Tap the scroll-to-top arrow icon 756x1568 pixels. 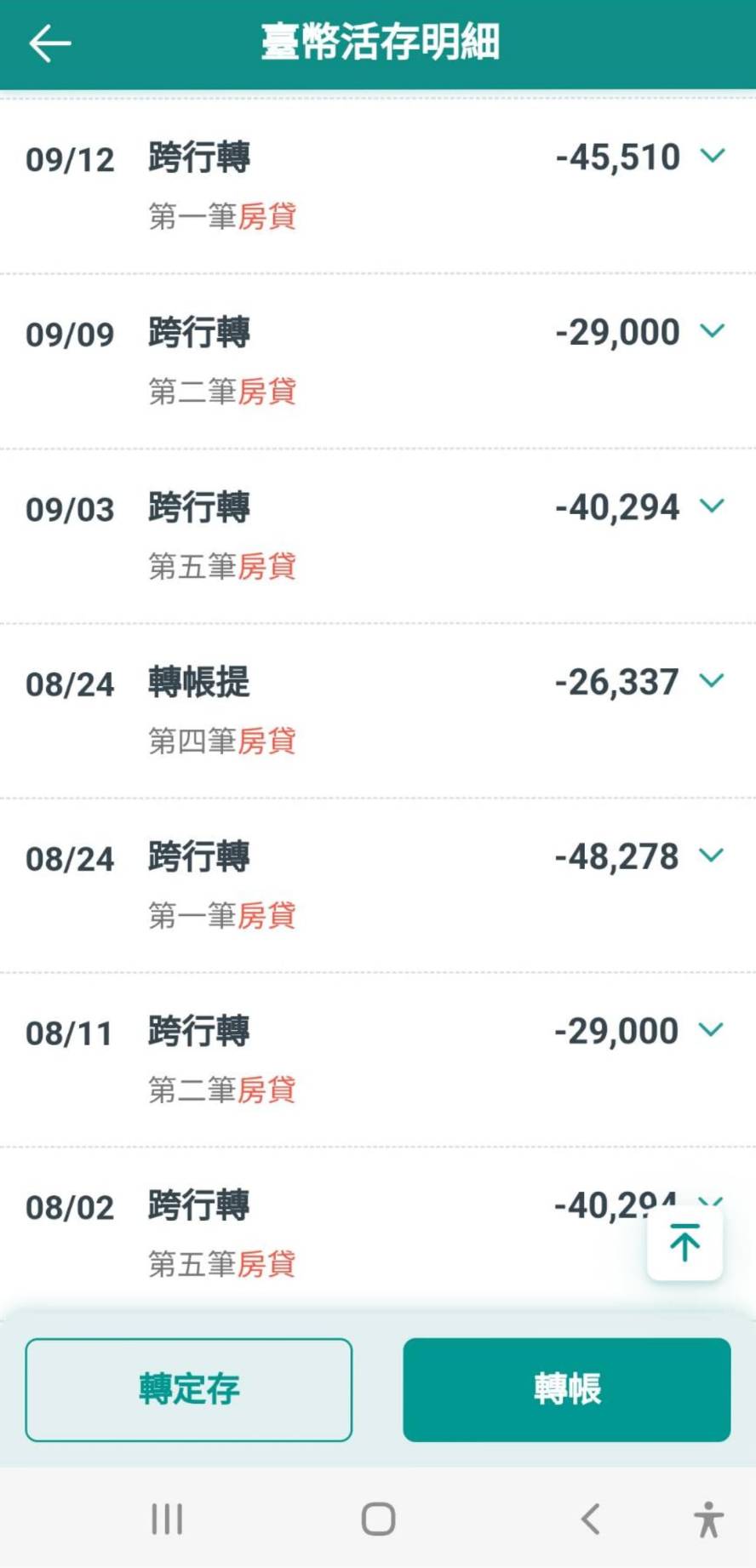pos(684,1242)
